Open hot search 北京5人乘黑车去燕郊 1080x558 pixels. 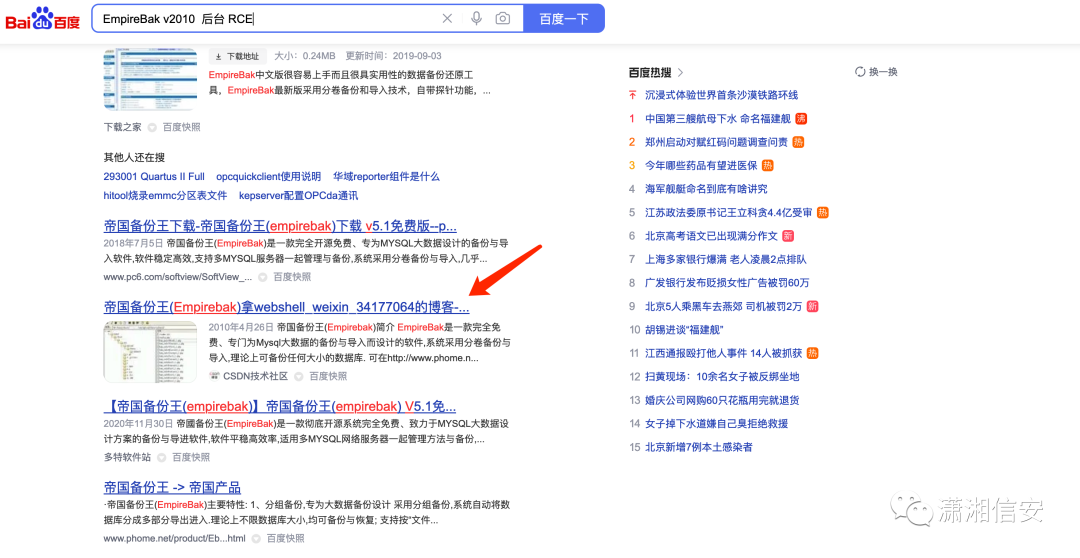(724, 306)
